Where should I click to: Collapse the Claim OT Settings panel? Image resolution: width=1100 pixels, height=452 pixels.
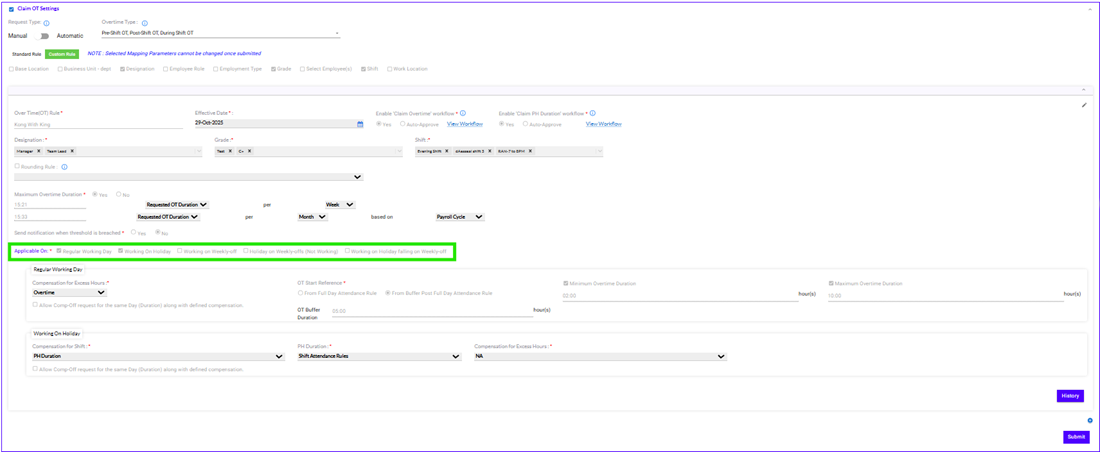click(1089, 8)
